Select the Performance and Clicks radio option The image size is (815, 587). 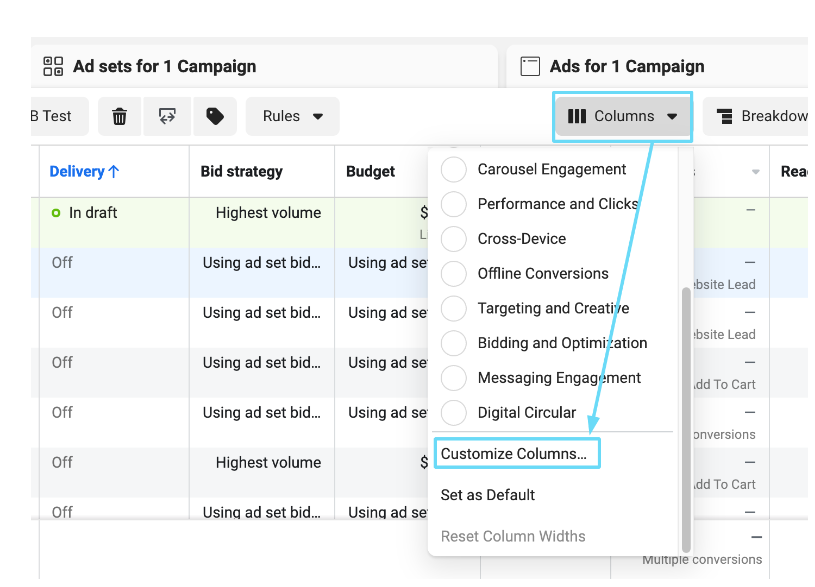click(x=454, y=204)
